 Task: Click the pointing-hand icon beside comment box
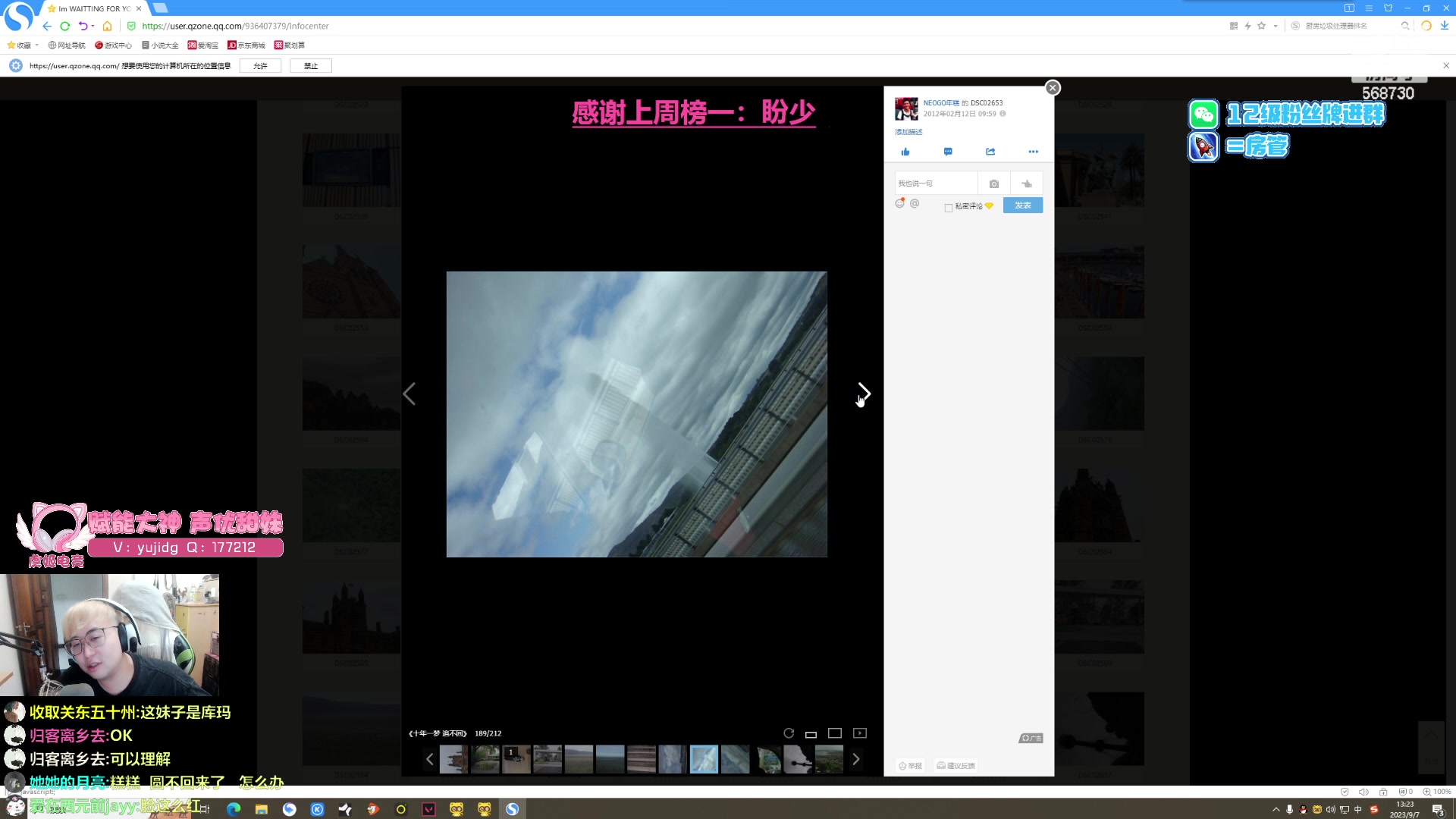click(1027, 184)
